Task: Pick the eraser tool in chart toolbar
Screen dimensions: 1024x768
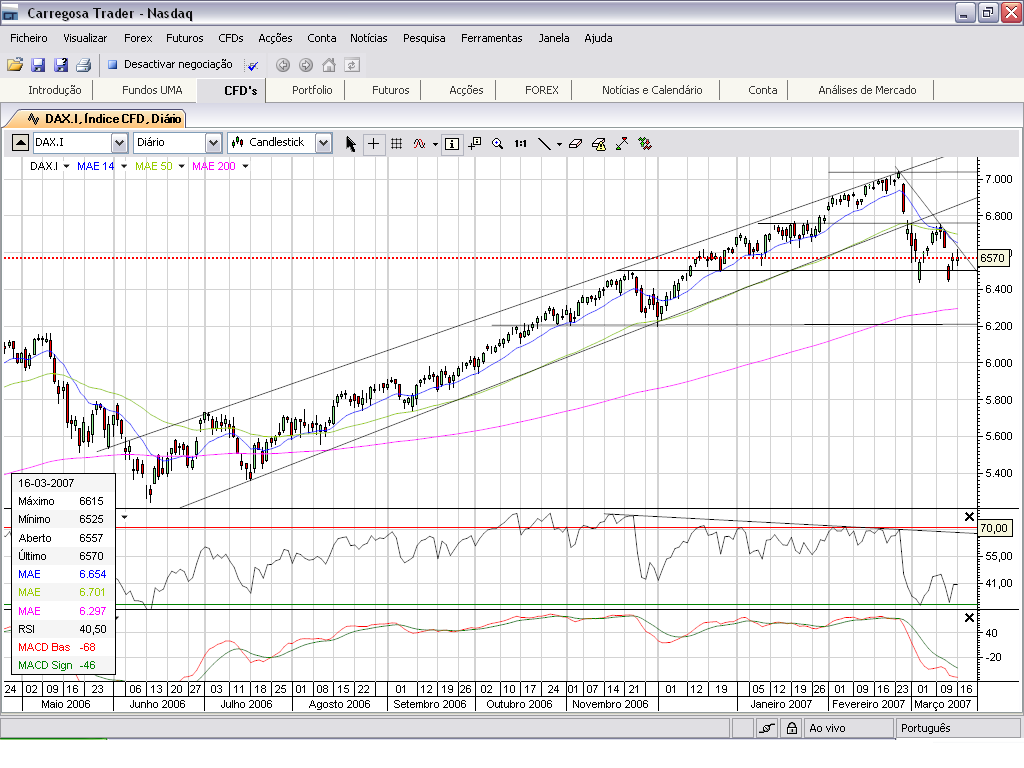Action: click(x=575, y=143)
